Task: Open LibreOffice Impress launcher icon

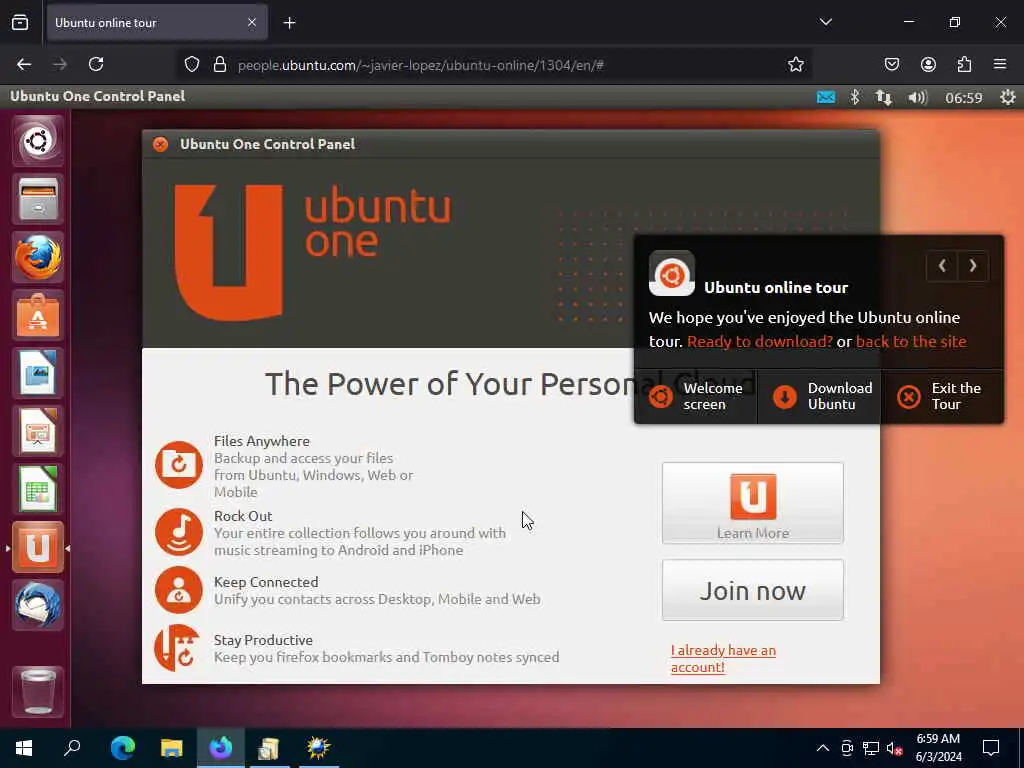Action: [38, 432]
